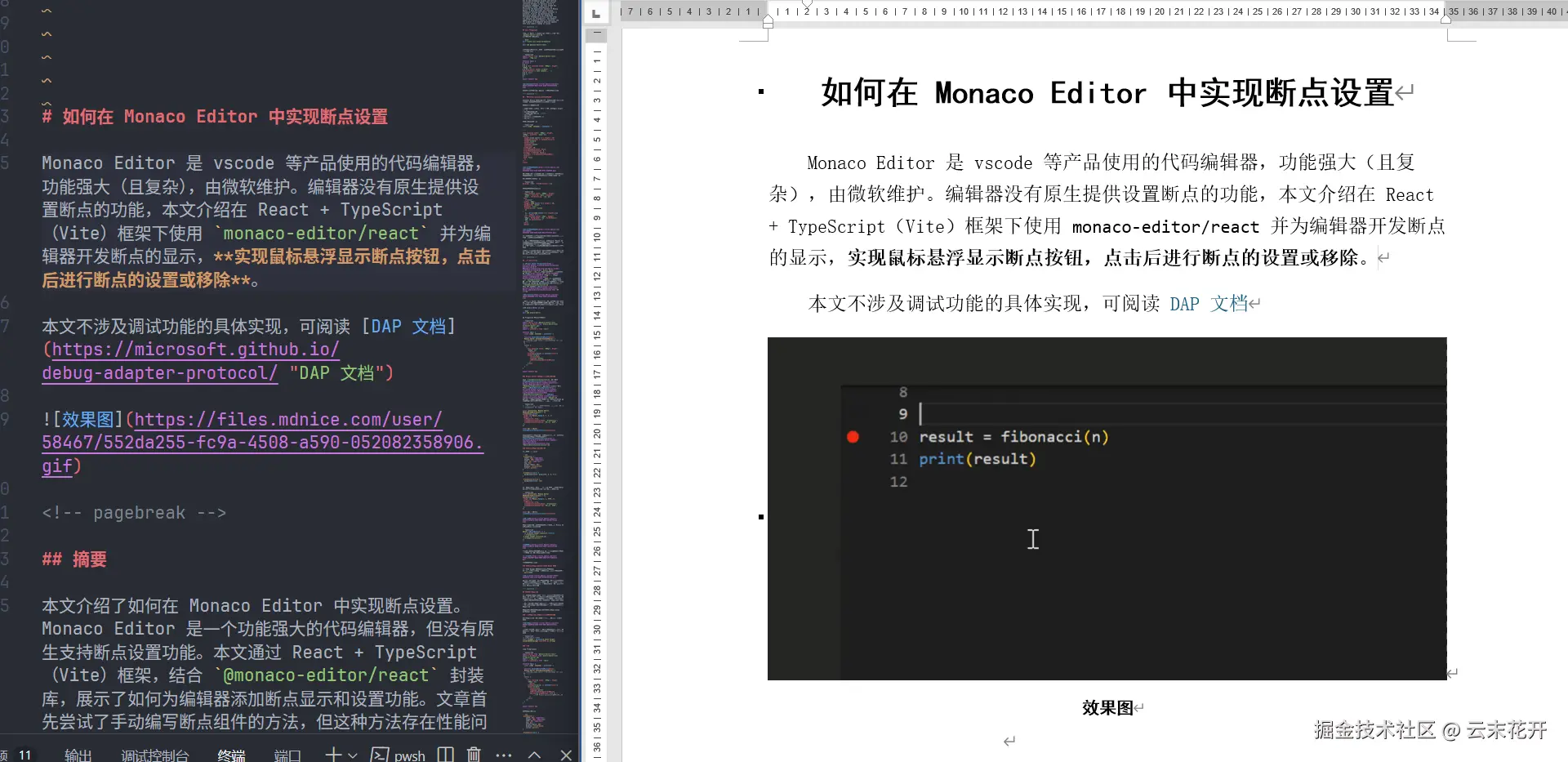Place cursor in the Word document title heading
The width and height of the screenshot is (1568, 762).
[x=1107, y=93]
